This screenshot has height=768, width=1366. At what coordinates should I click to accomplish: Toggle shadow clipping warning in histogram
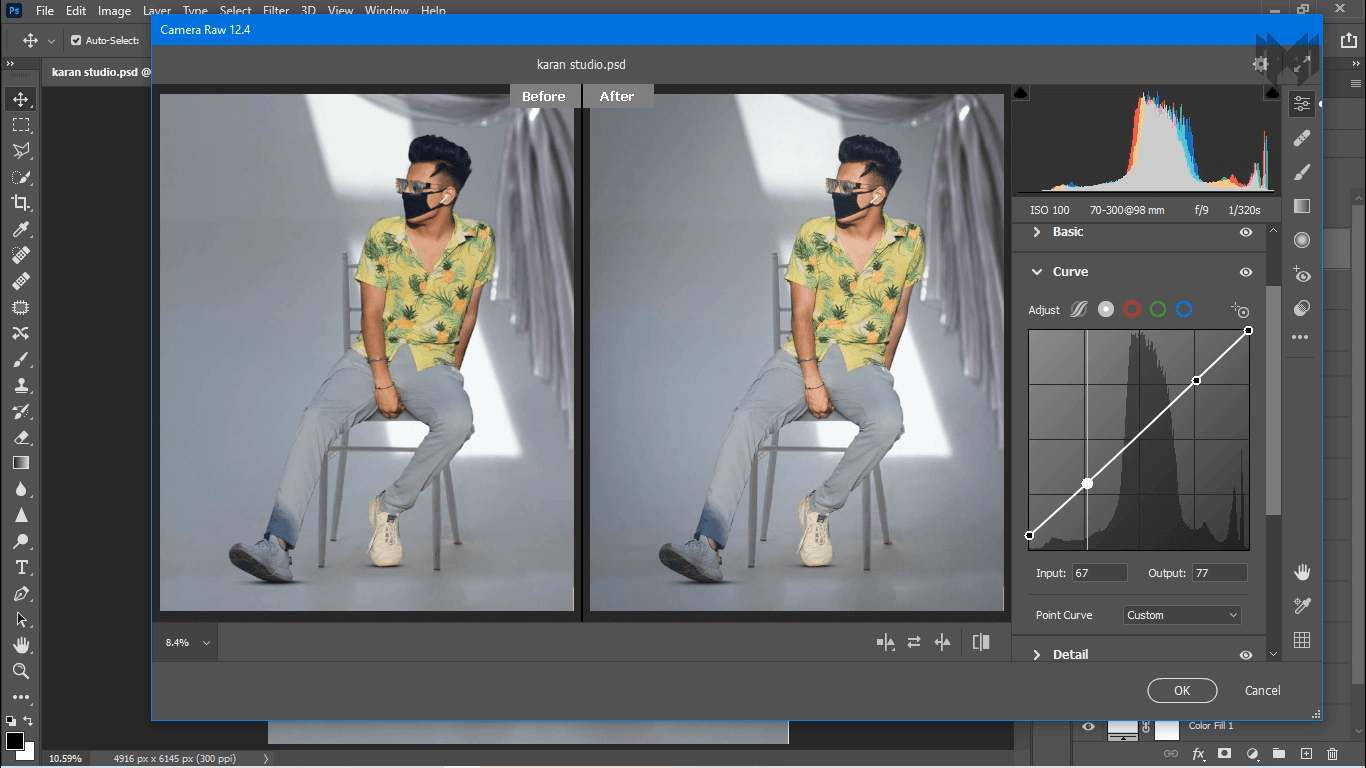1021,93
